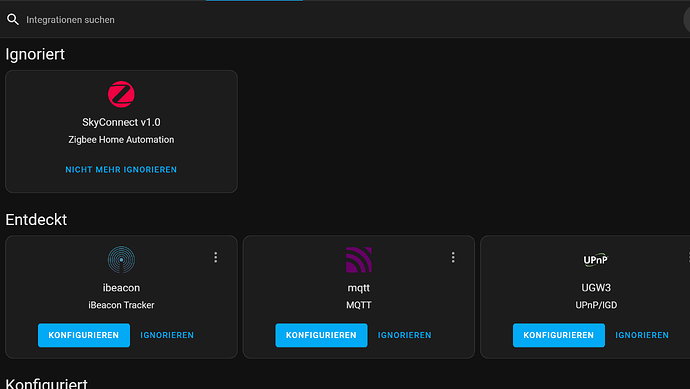The height and width of the screenshot is (389, 690).
Task: Click the Zigbee Home Automation label
Action: point(121,140)
